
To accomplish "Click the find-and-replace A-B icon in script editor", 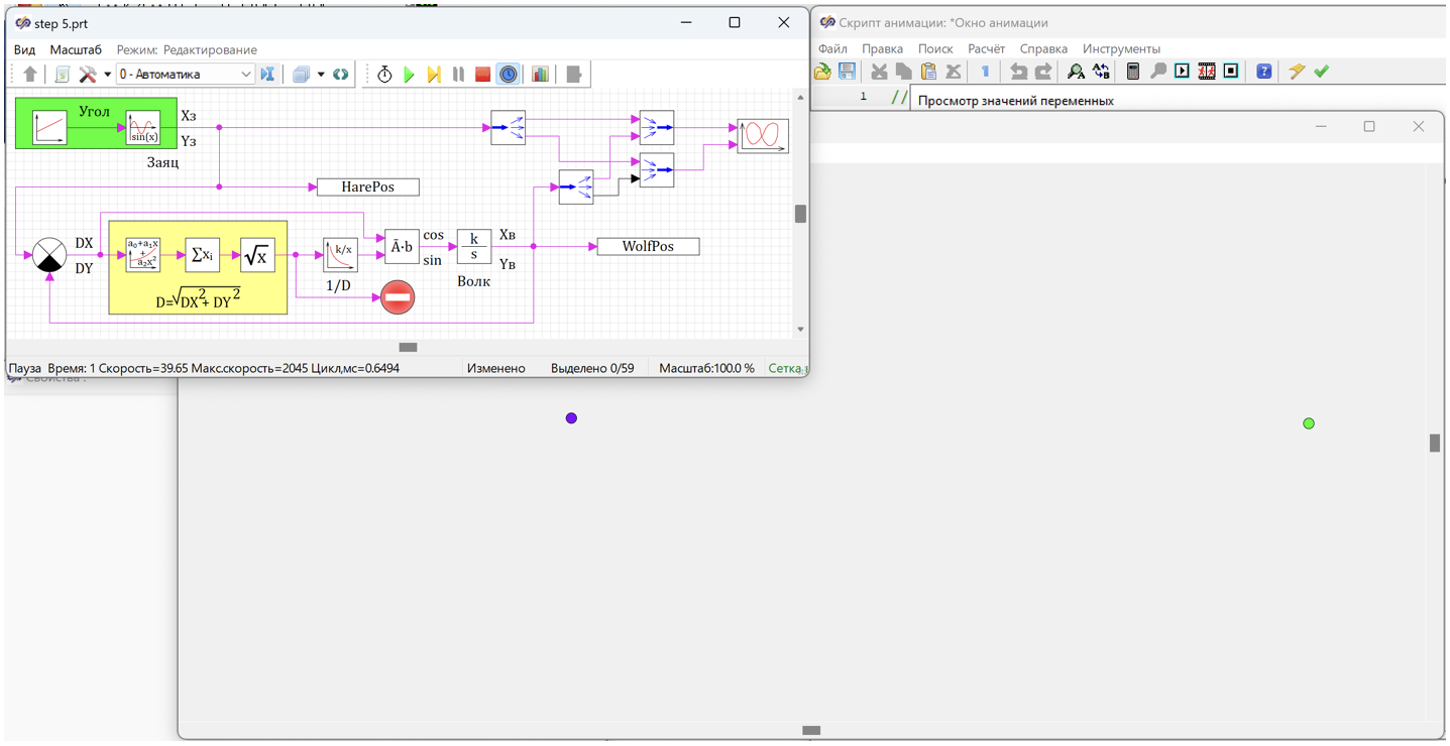I will tap(1101, 71).
